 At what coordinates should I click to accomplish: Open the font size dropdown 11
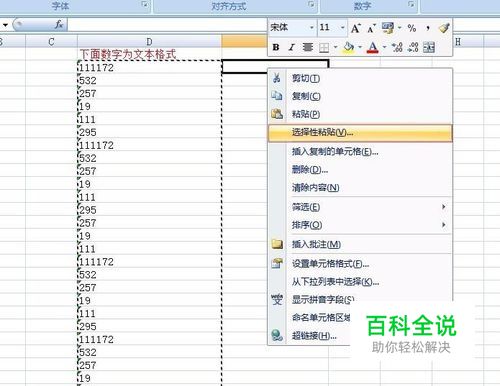pyautogui.click(x=342, y=27)
